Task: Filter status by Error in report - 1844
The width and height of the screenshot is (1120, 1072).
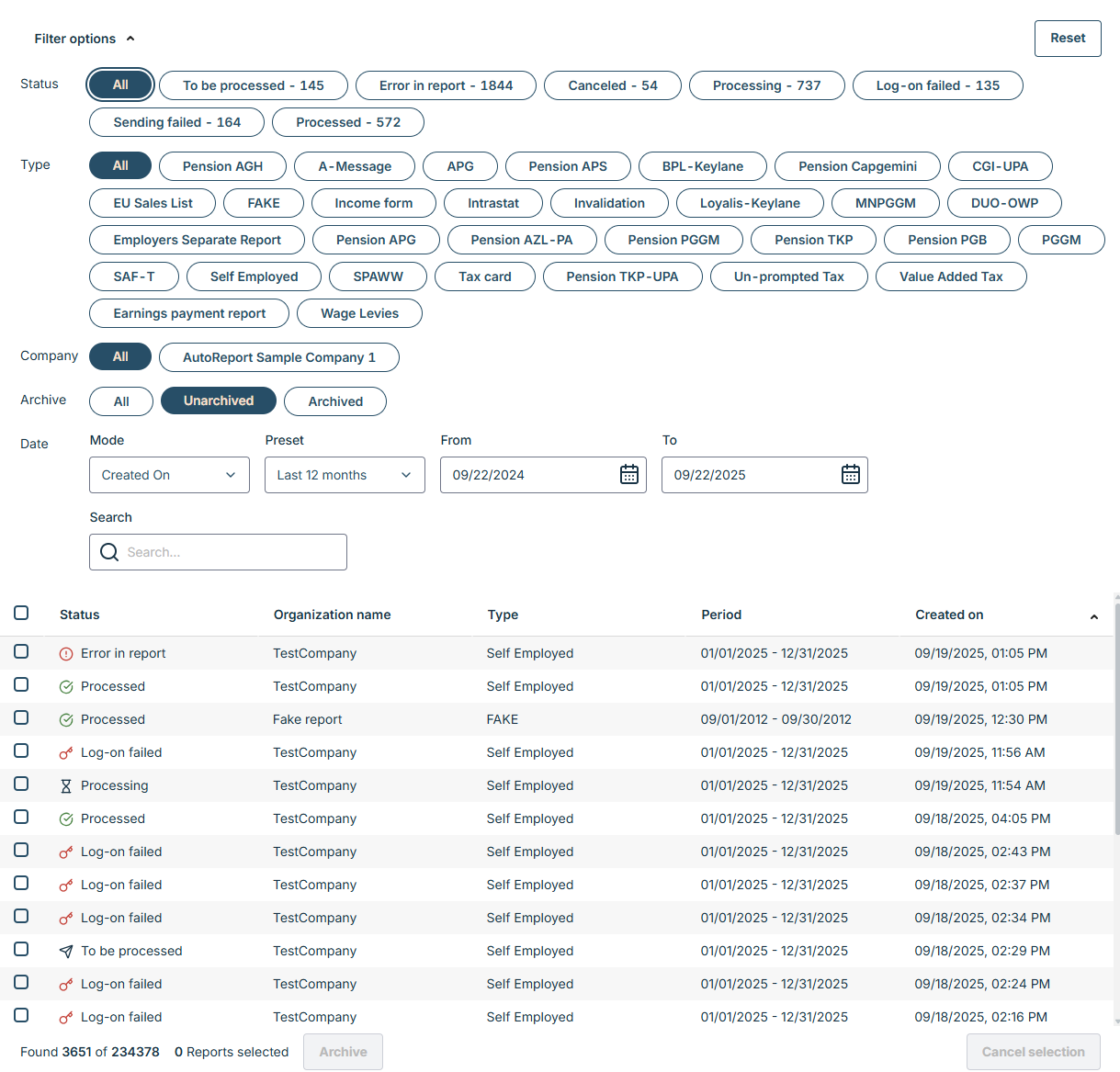Action: coord(446,85)
